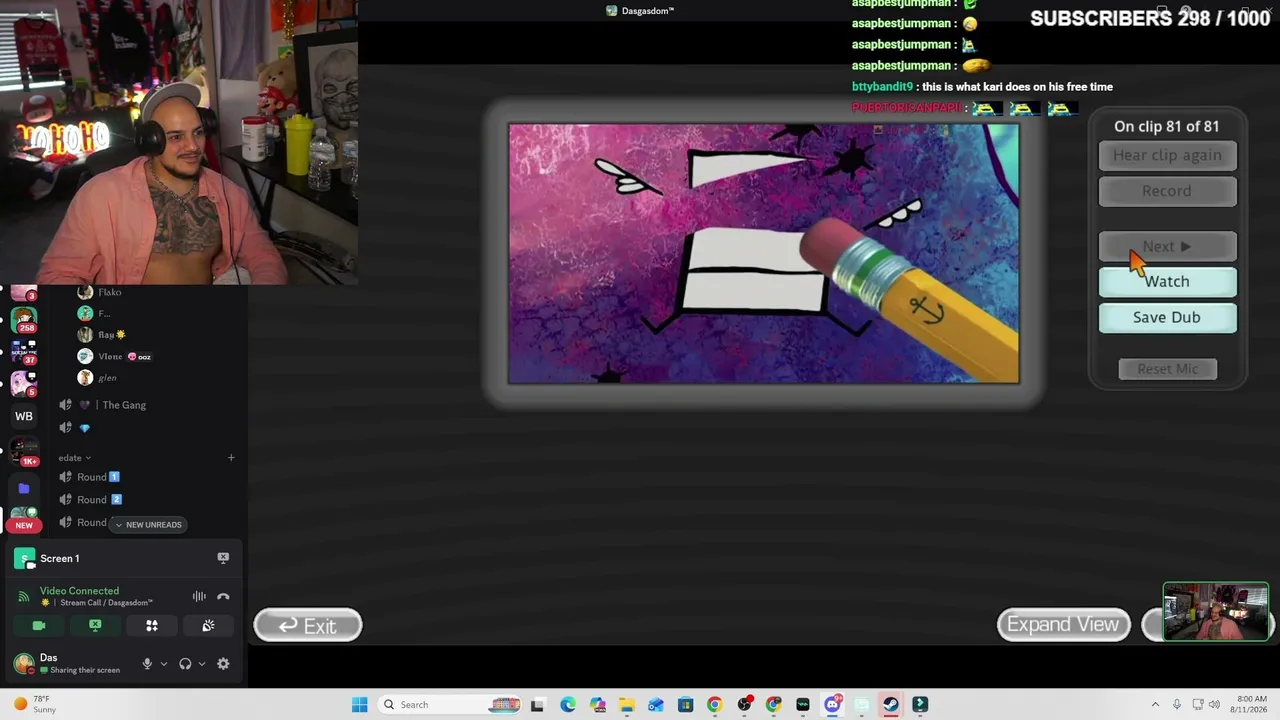
Task: Click the Reset Mic button
Action: (x=1167, y=369)
